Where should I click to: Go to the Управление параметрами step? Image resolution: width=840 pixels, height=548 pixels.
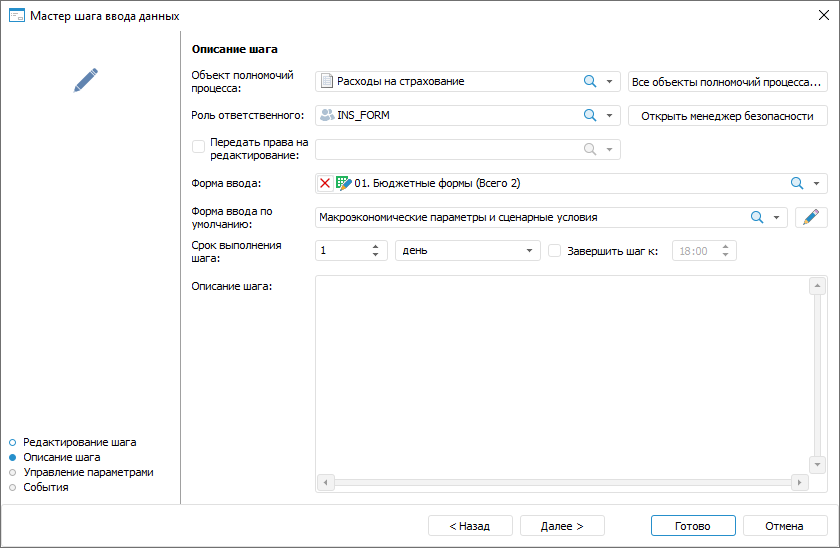pyautogui.click(x=88, y=472)
